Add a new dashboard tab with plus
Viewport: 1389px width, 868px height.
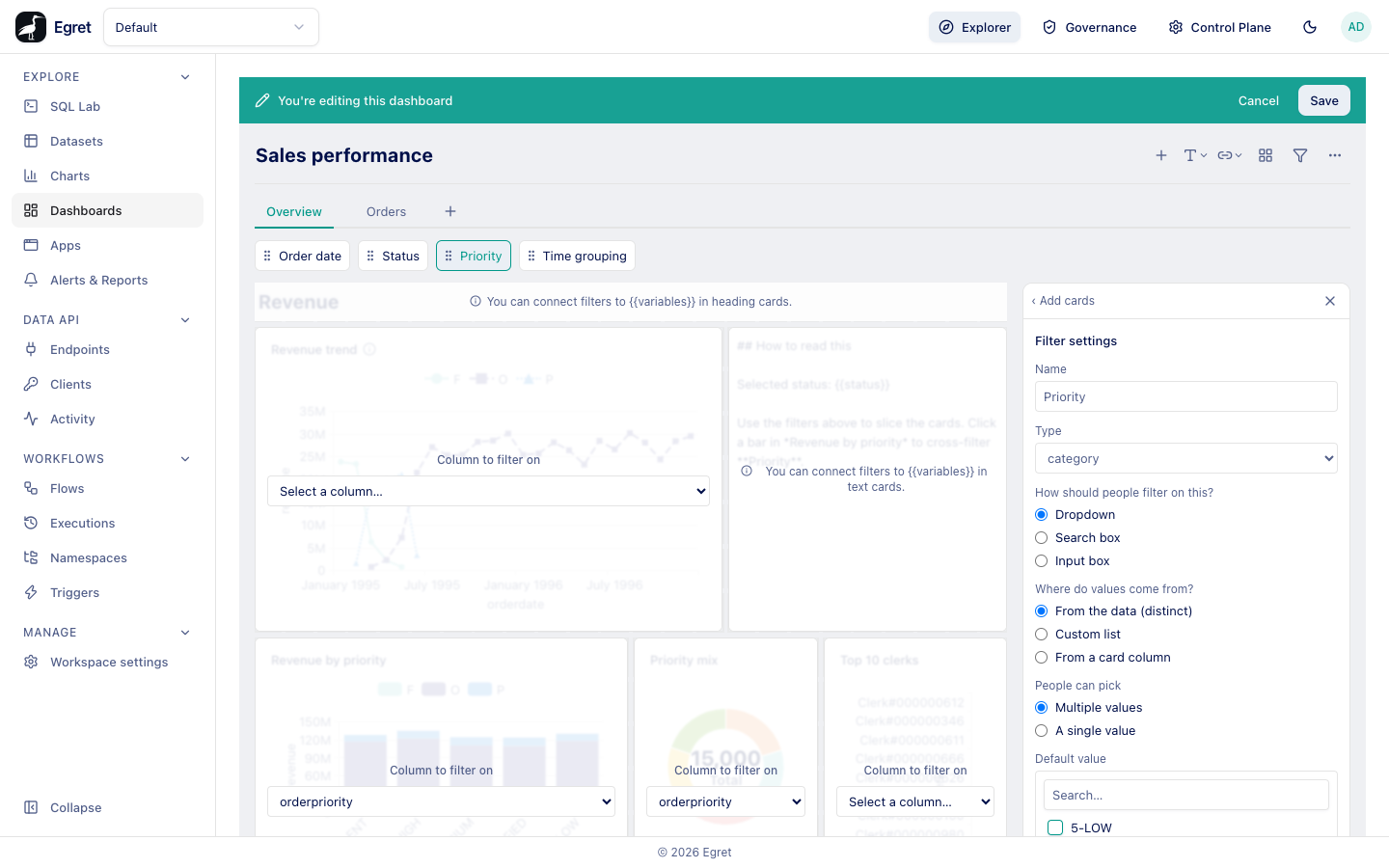click(x=450, y=211)
